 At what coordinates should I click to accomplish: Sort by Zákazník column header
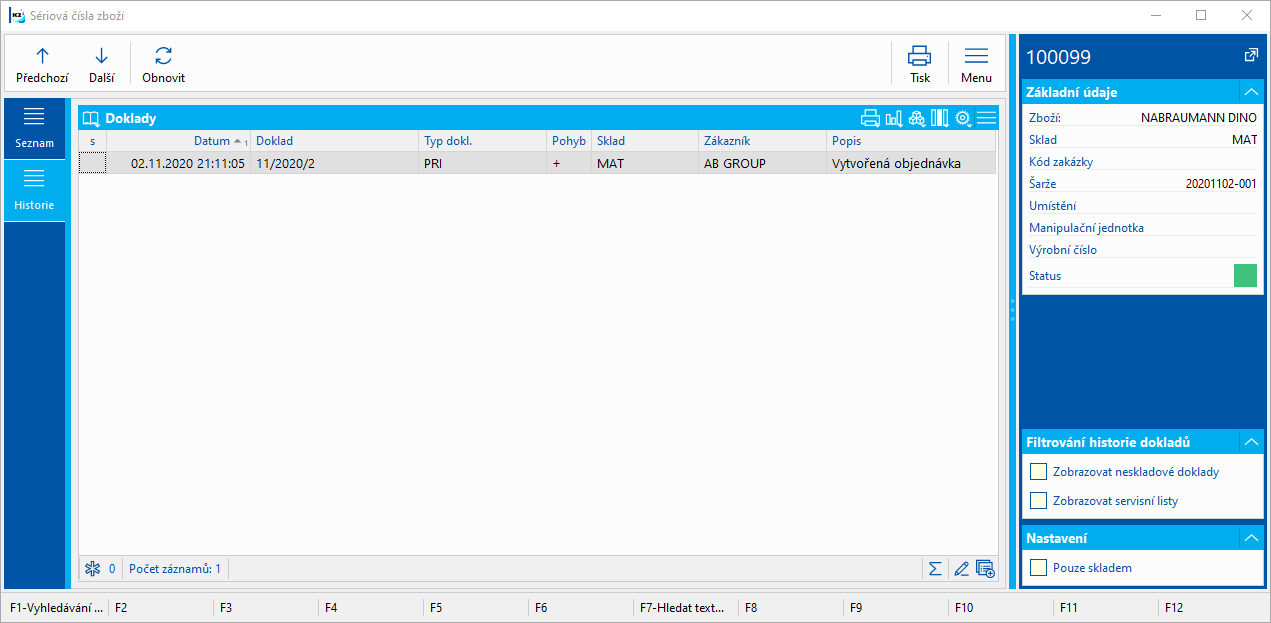(x=762, y=141)
